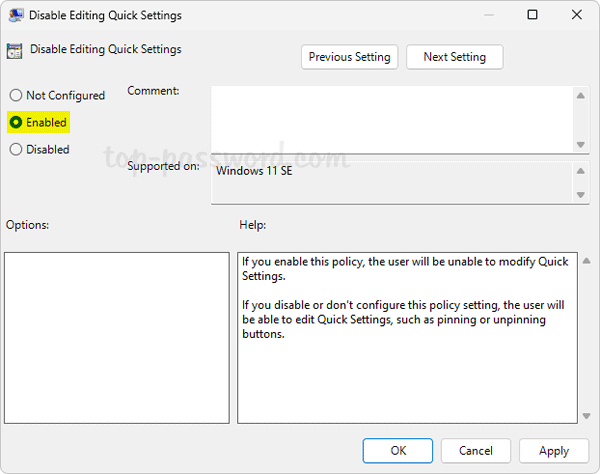Minimize the Disable Editing Quick Settings window

point(486,16)
